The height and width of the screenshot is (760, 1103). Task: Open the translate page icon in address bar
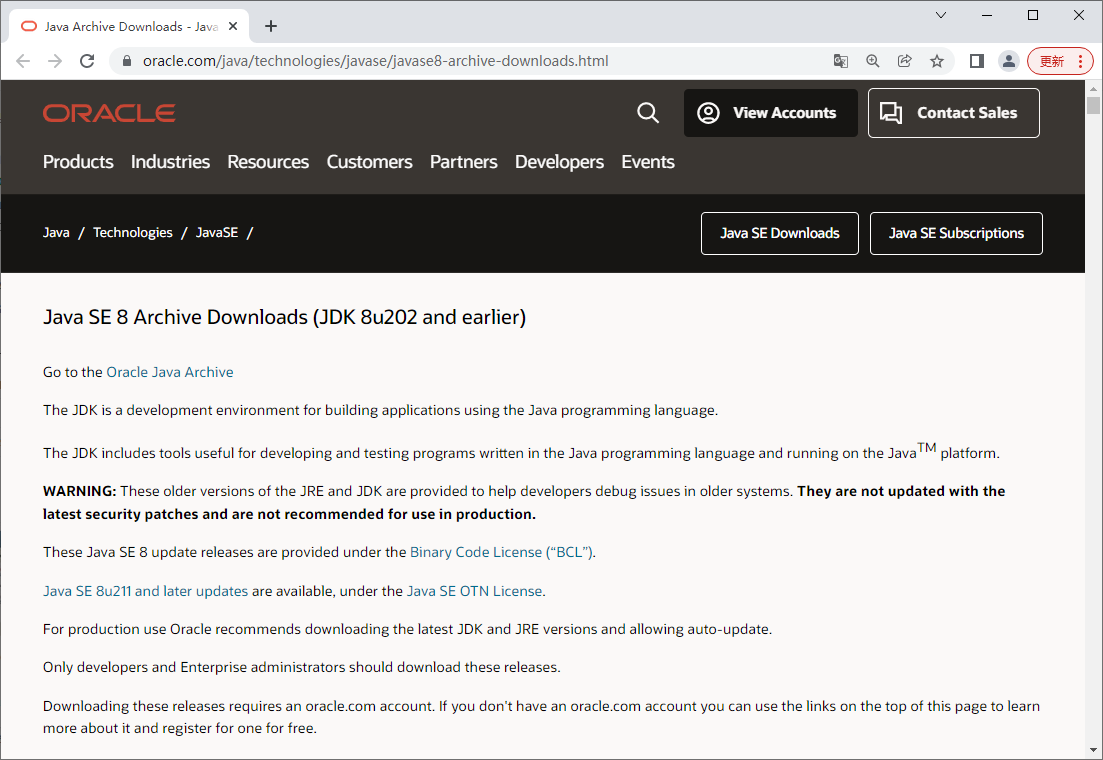pos(841,61)
